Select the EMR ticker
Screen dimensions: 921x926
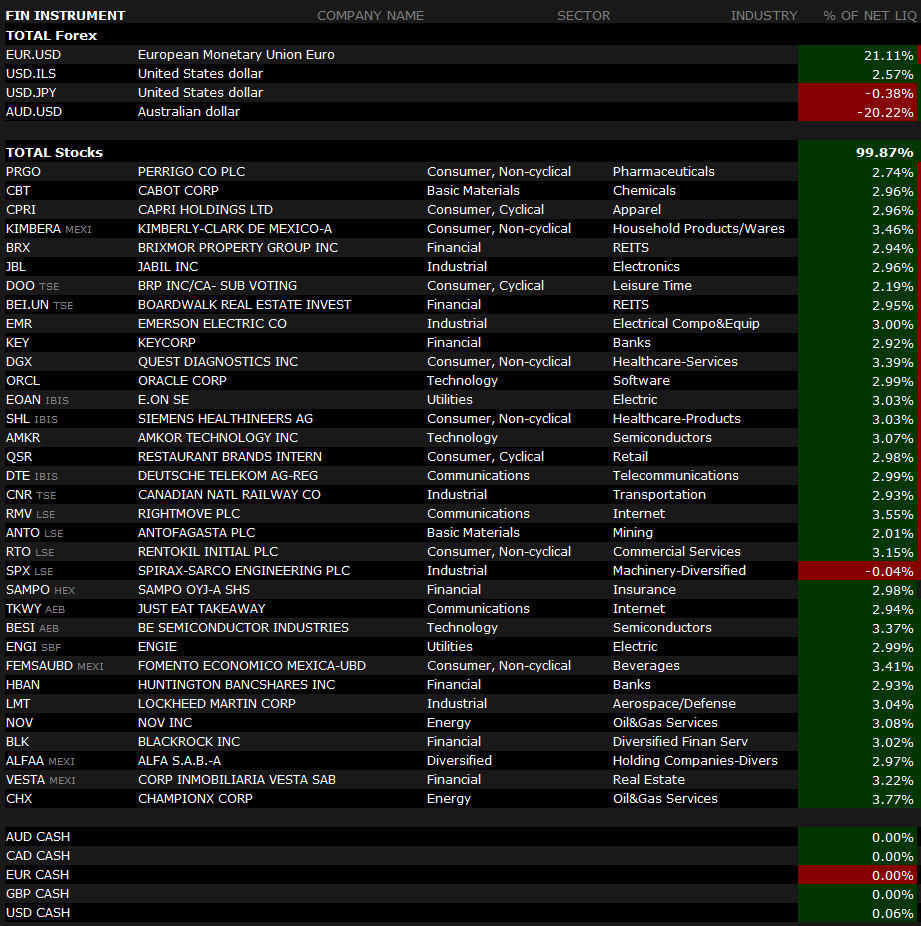(x=19, y=324)
